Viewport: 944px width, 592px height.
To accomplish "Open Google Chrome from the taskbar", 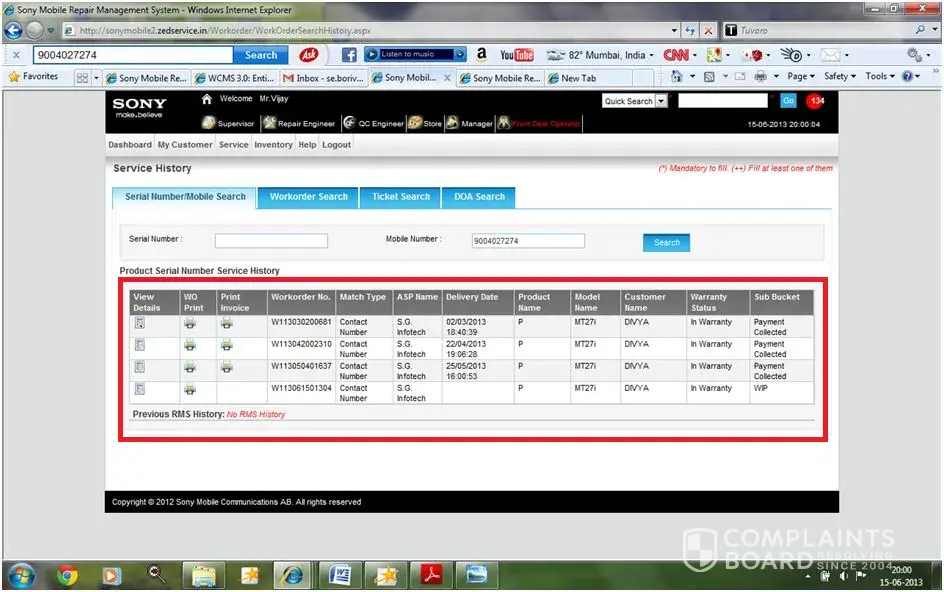I will (68, 574).
